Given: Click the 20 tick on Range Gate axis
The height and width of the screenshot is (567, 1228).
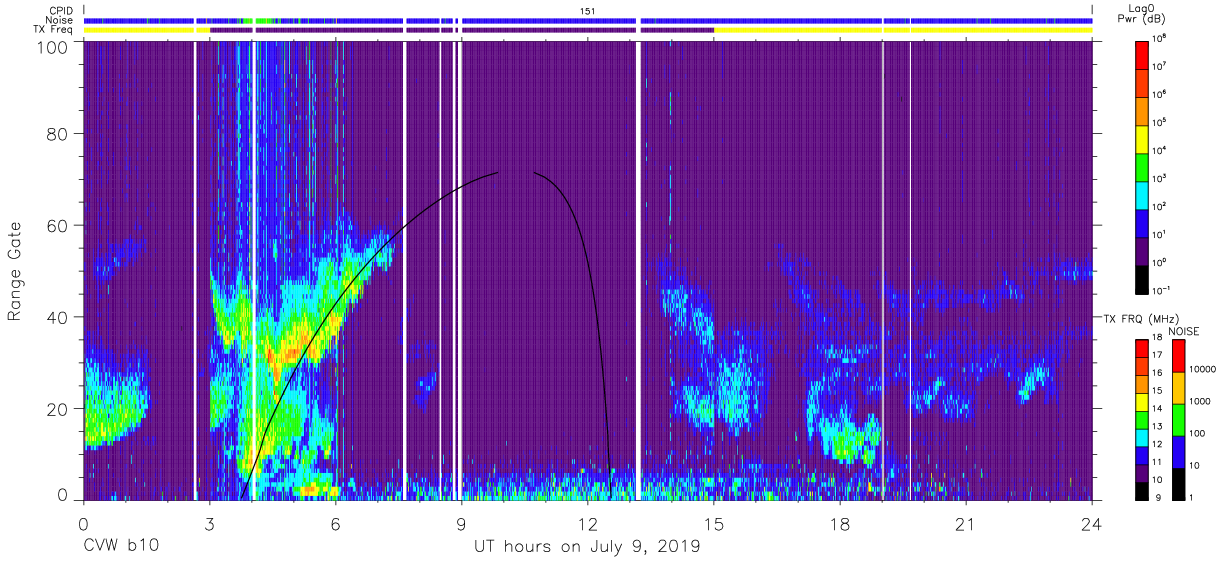Looking at the screenshot, I should [57, 409].
